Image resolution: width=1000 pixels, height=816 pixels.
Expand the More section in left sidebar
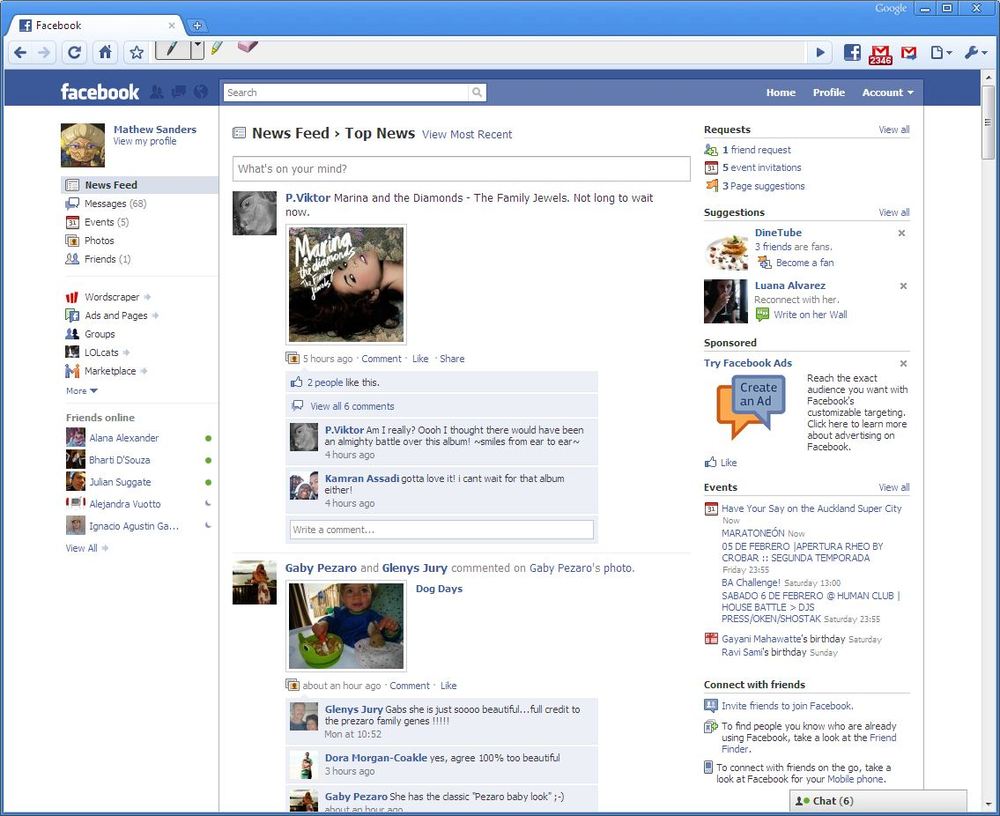tap(81, 391)
